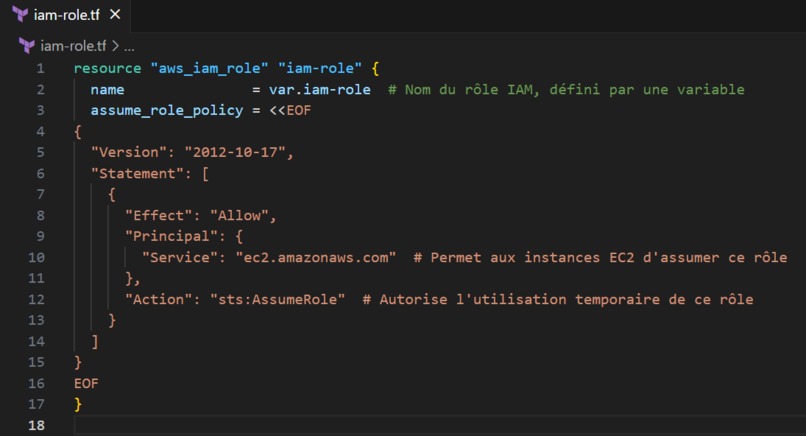Select the iam-role.tf editor tab
The height and width of the screenshot is (436, 806).
[x=65, y=15]
